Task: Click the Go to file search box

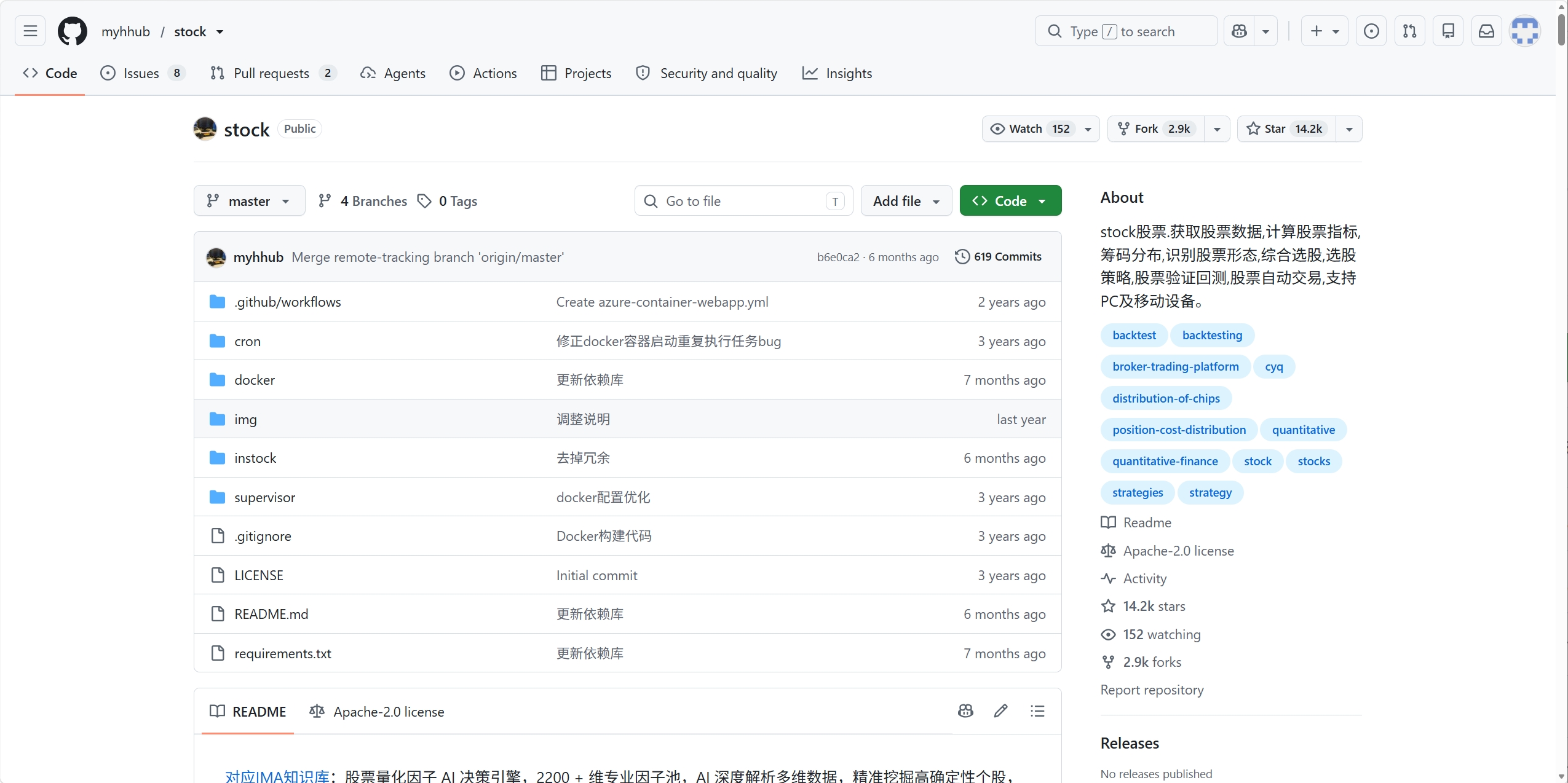Action: point(743,200)
